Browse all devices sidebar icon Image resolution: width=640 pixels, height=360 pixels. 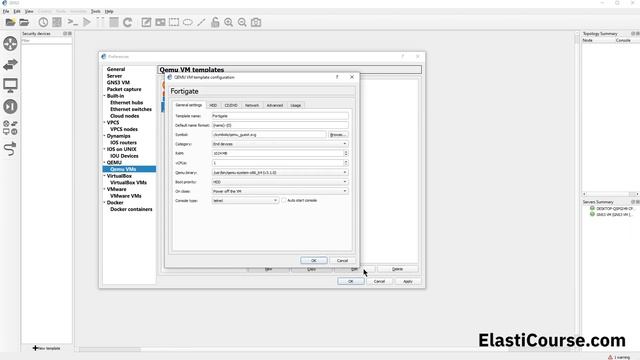tap(10, 128)
